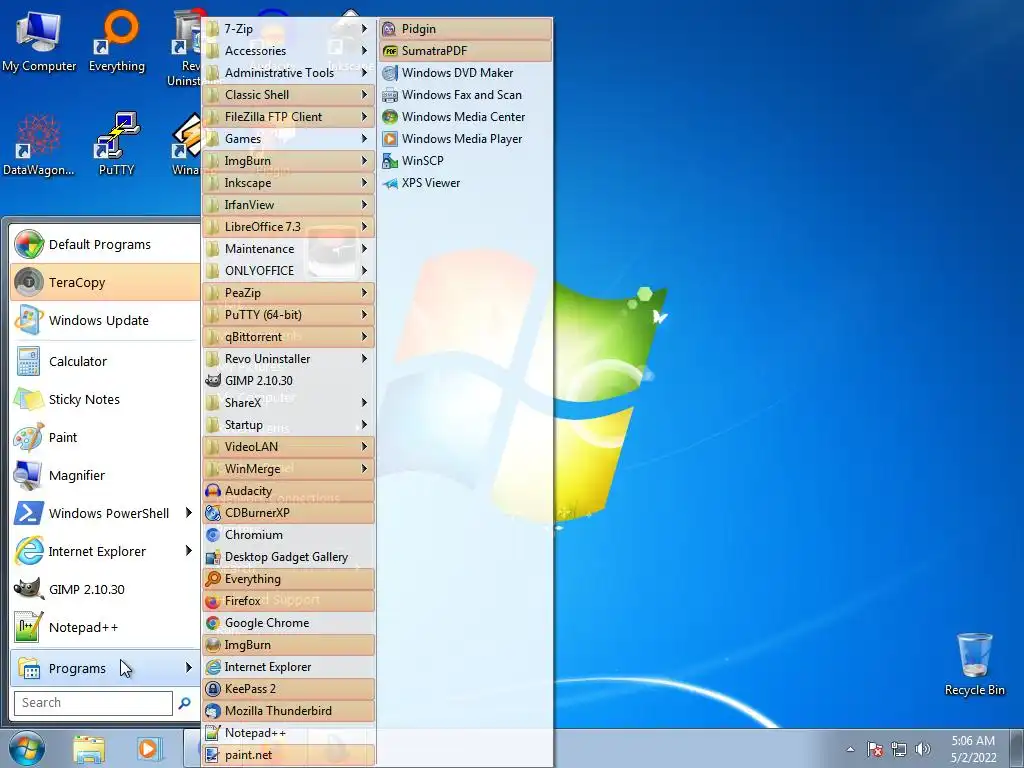Open Magnifier tool

[105, 475]
